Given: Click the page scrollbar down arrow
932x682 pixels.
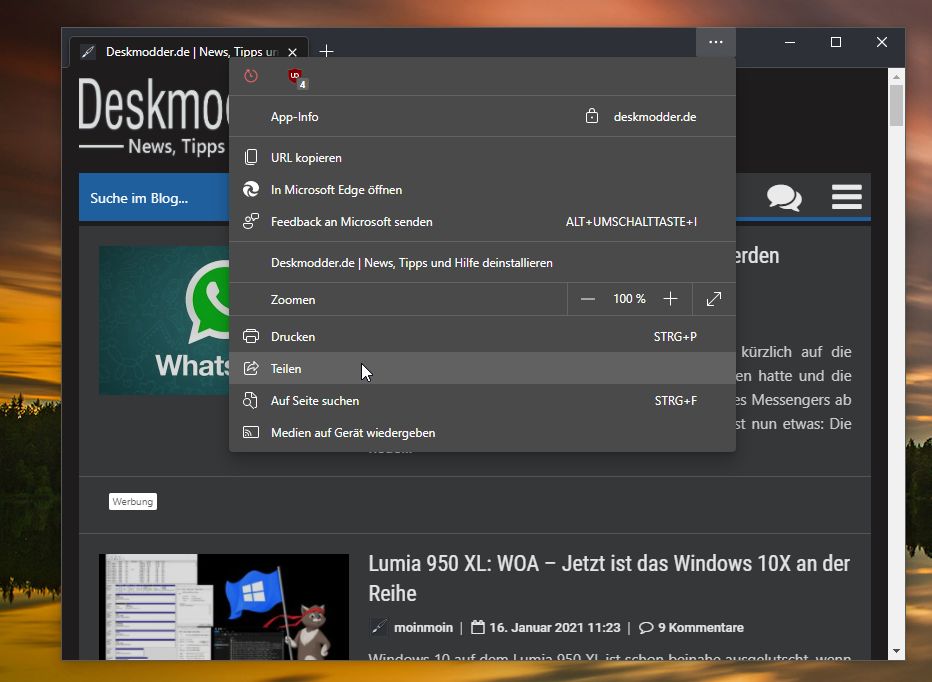Looking at the screenshot, I should (896, 651).
